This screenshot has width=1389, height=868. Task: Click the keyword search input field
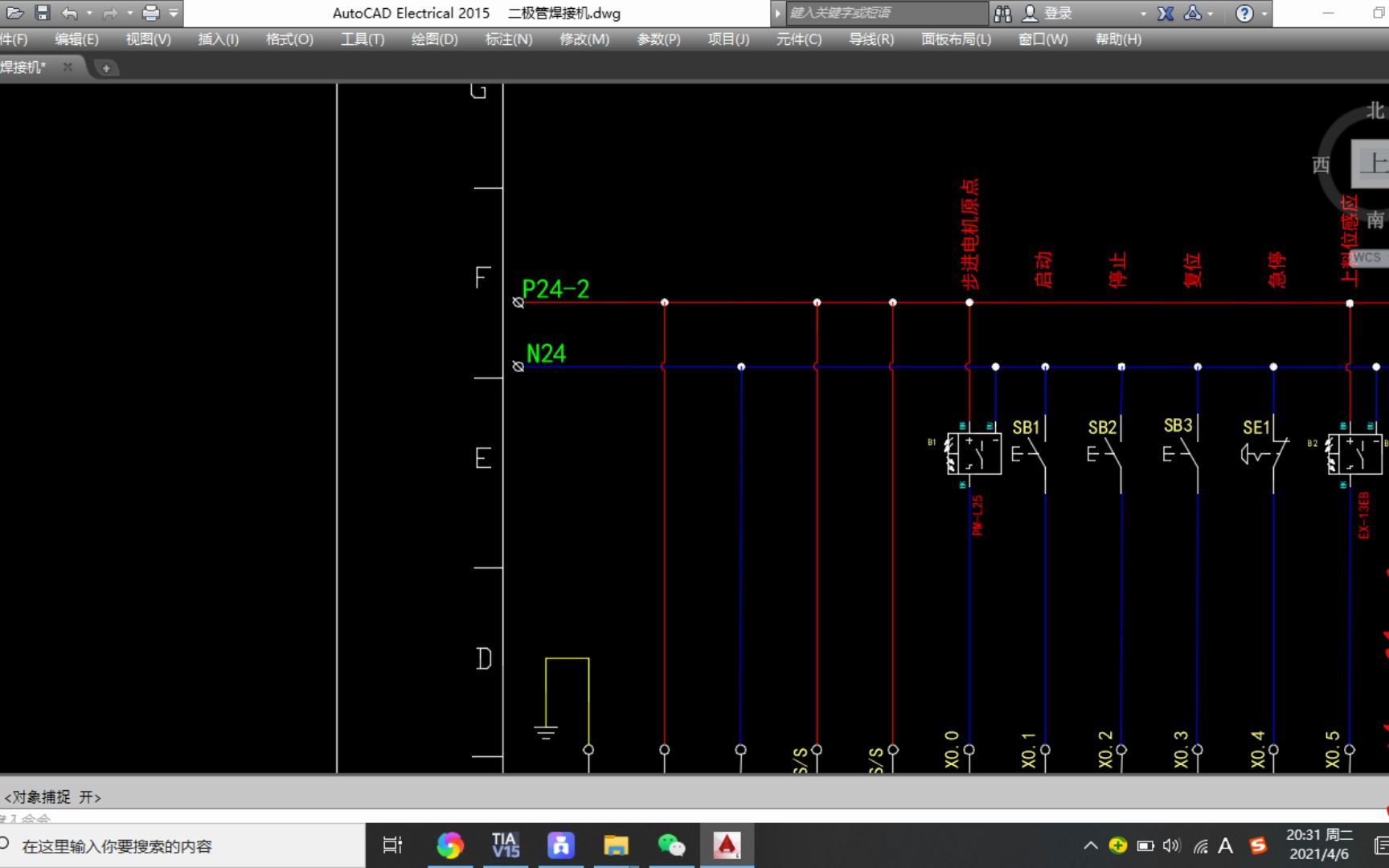point(887,13)
